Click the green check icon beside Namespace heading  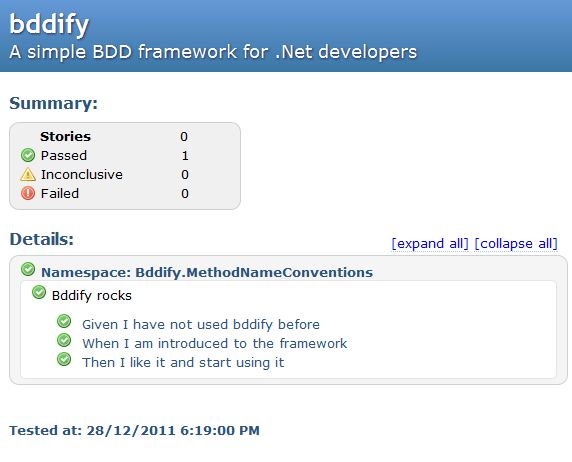(28, 269)
